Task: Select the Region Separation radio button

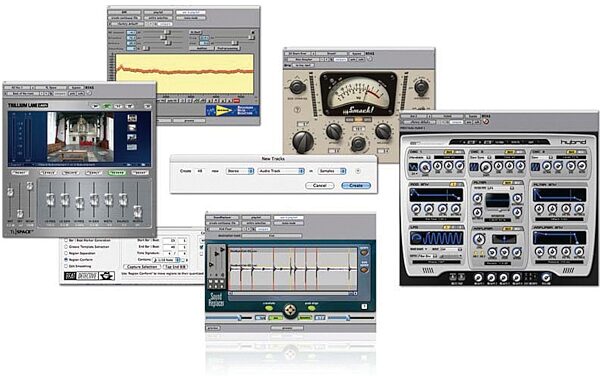Action: 66,253
